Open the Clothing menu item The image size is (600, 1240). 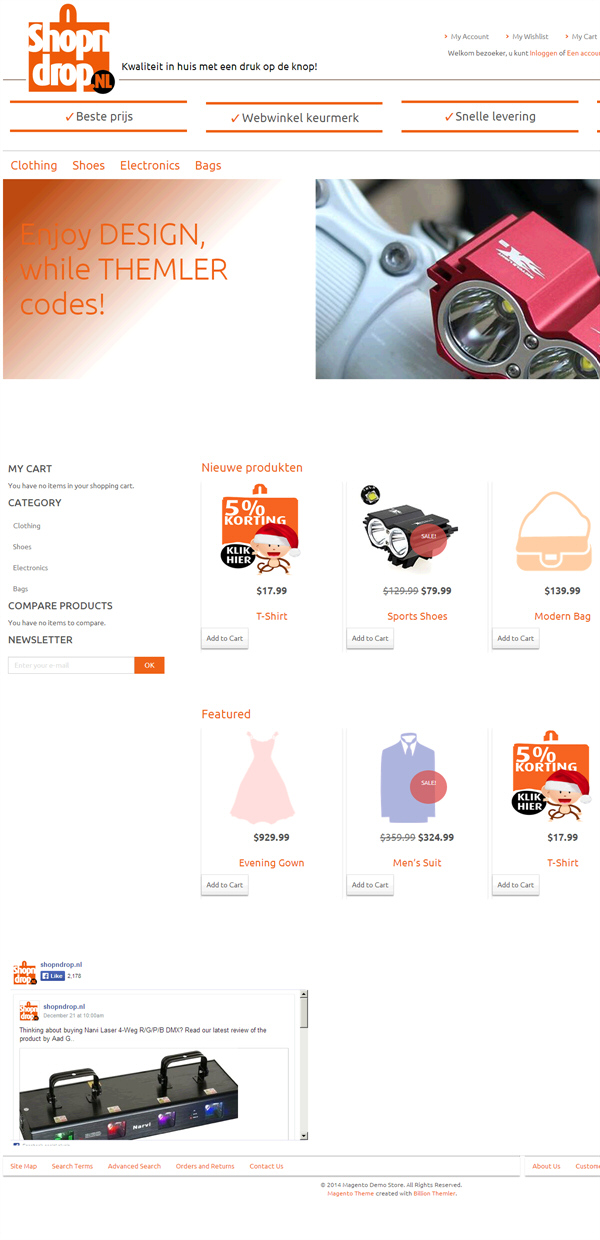pyautogui.click(x=34, y=165)
